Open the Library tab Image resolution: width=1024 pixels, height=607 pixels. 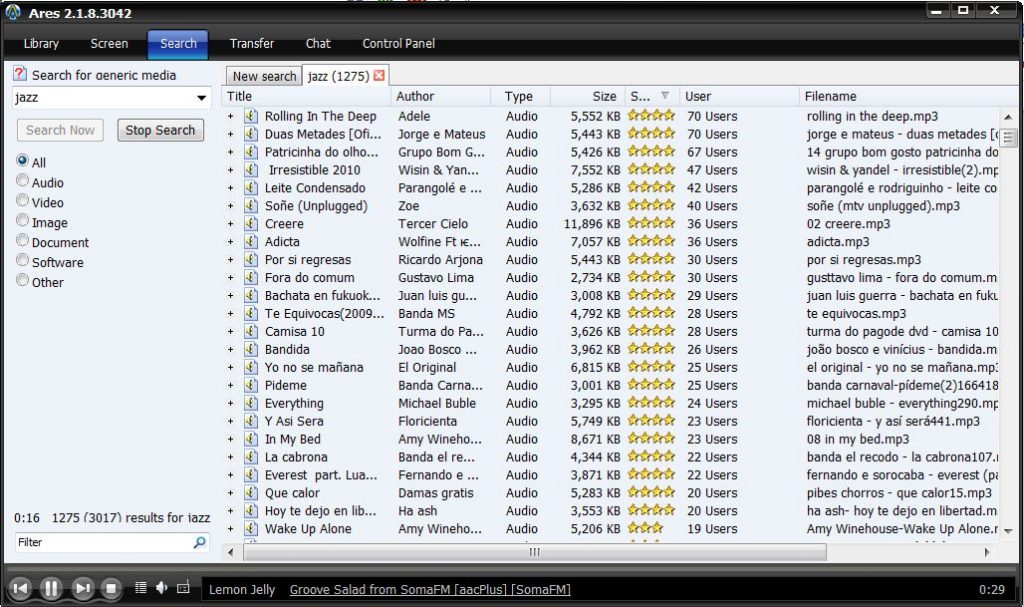coord(41,44)
